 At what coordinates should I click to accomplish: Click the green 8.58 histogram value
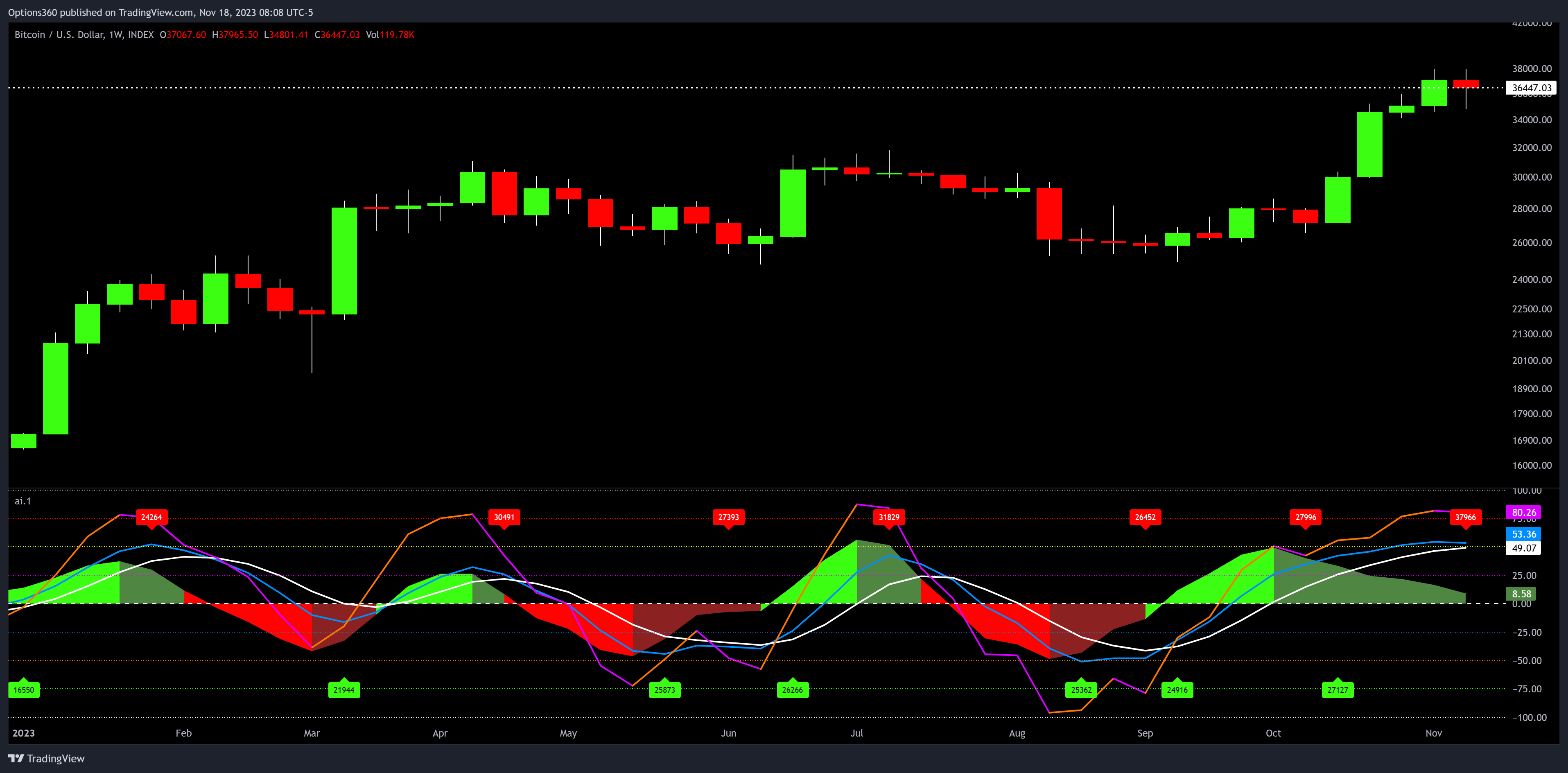[1521, 594]
